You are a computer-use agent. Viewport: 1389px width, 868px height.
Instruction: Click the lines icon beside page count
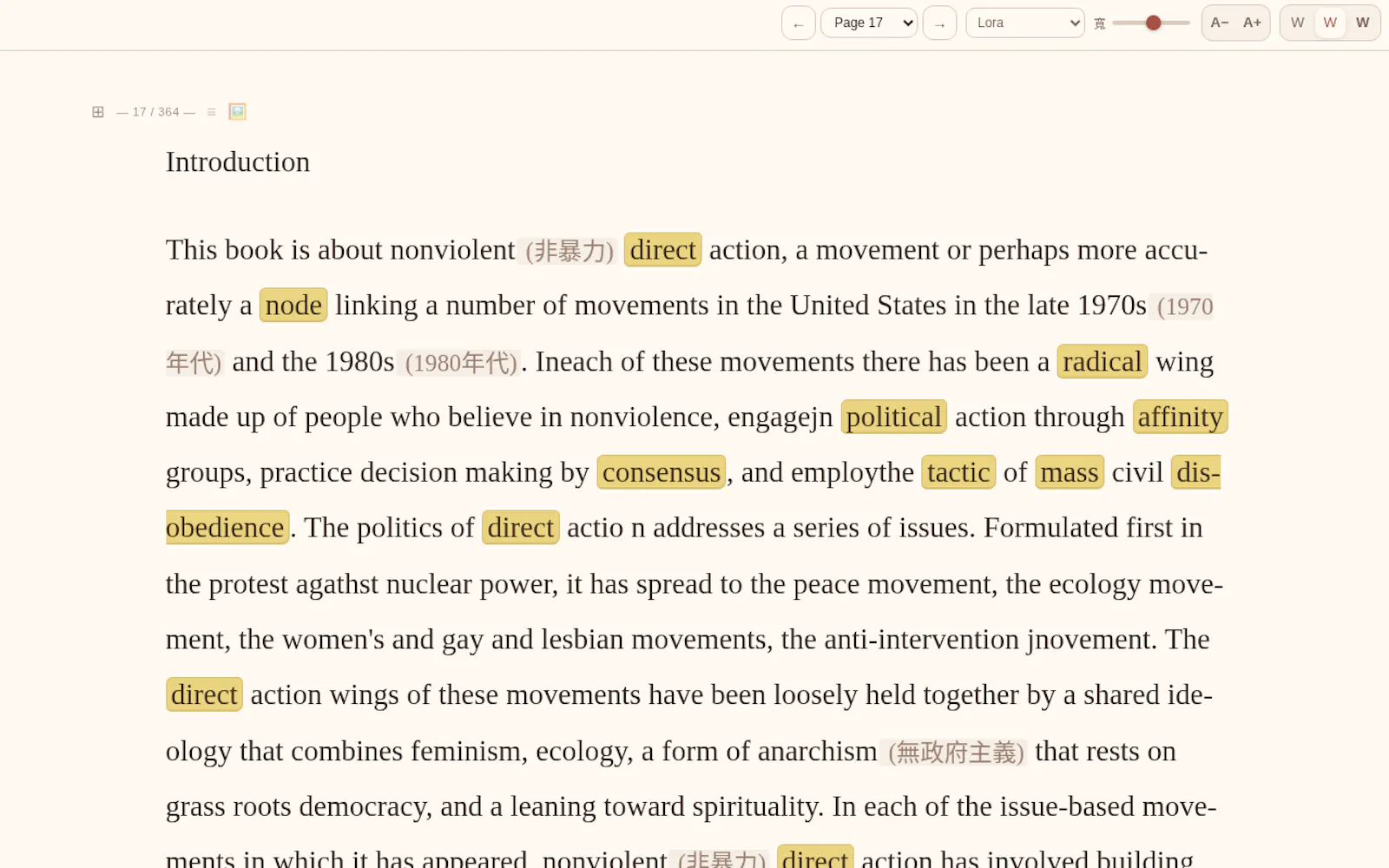click(211, 112)
